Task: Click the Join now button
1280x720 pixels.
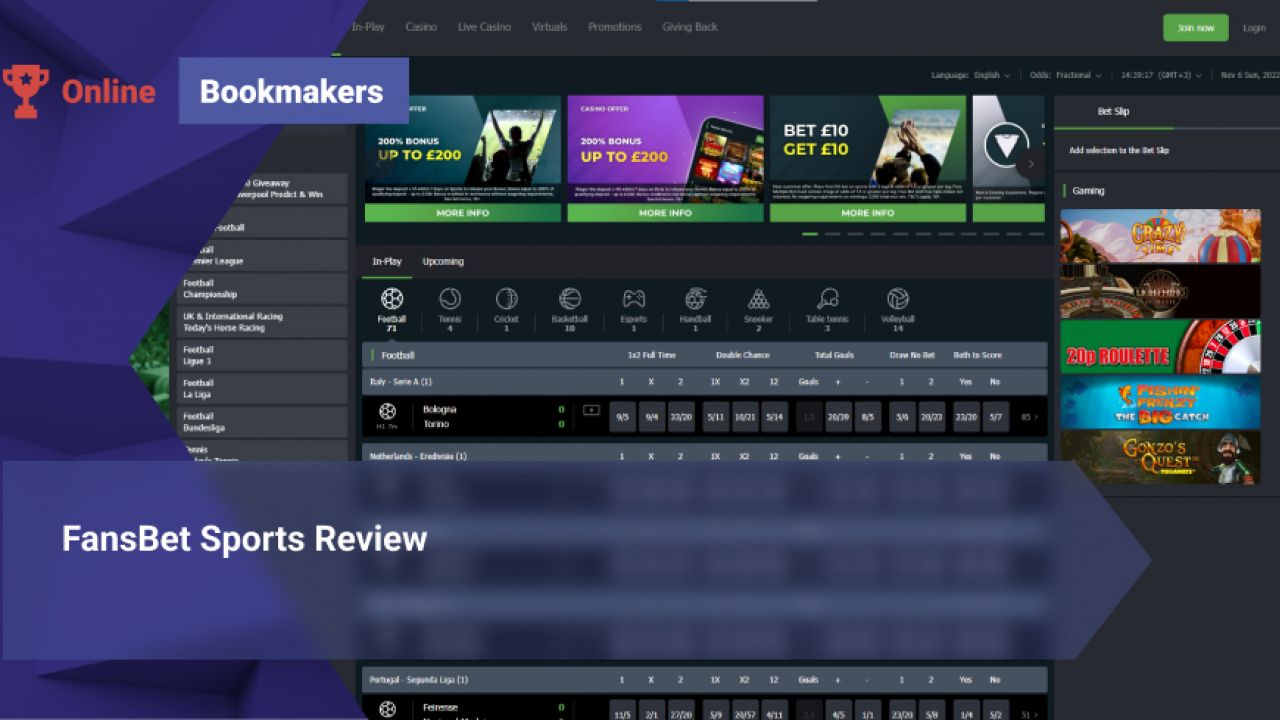Action: point(1195,27)
